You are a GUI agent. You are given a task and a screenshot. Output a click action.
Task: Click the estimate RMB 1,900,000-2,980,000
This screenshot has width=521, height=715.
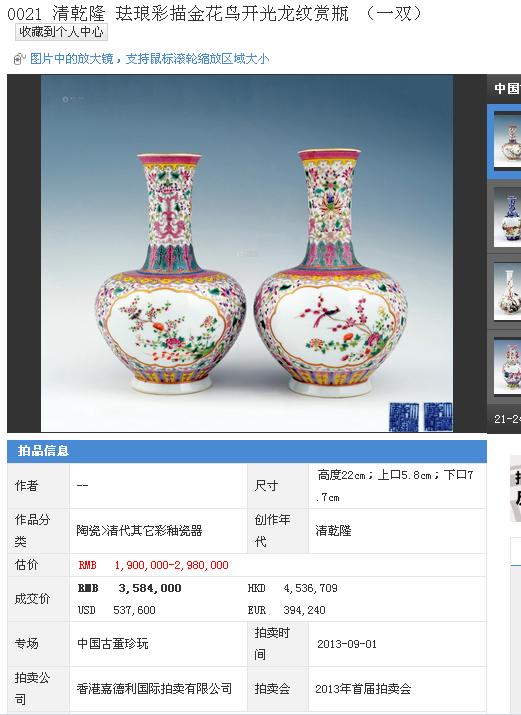click(153, 565)
